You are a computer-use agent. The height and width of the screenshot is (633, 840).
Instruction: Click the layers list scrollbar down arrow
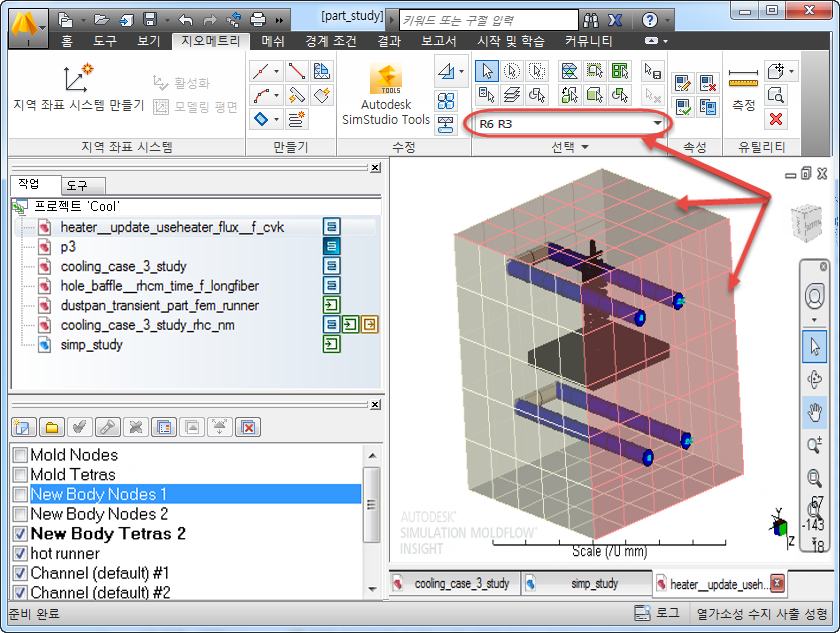[x=372, y=589]
